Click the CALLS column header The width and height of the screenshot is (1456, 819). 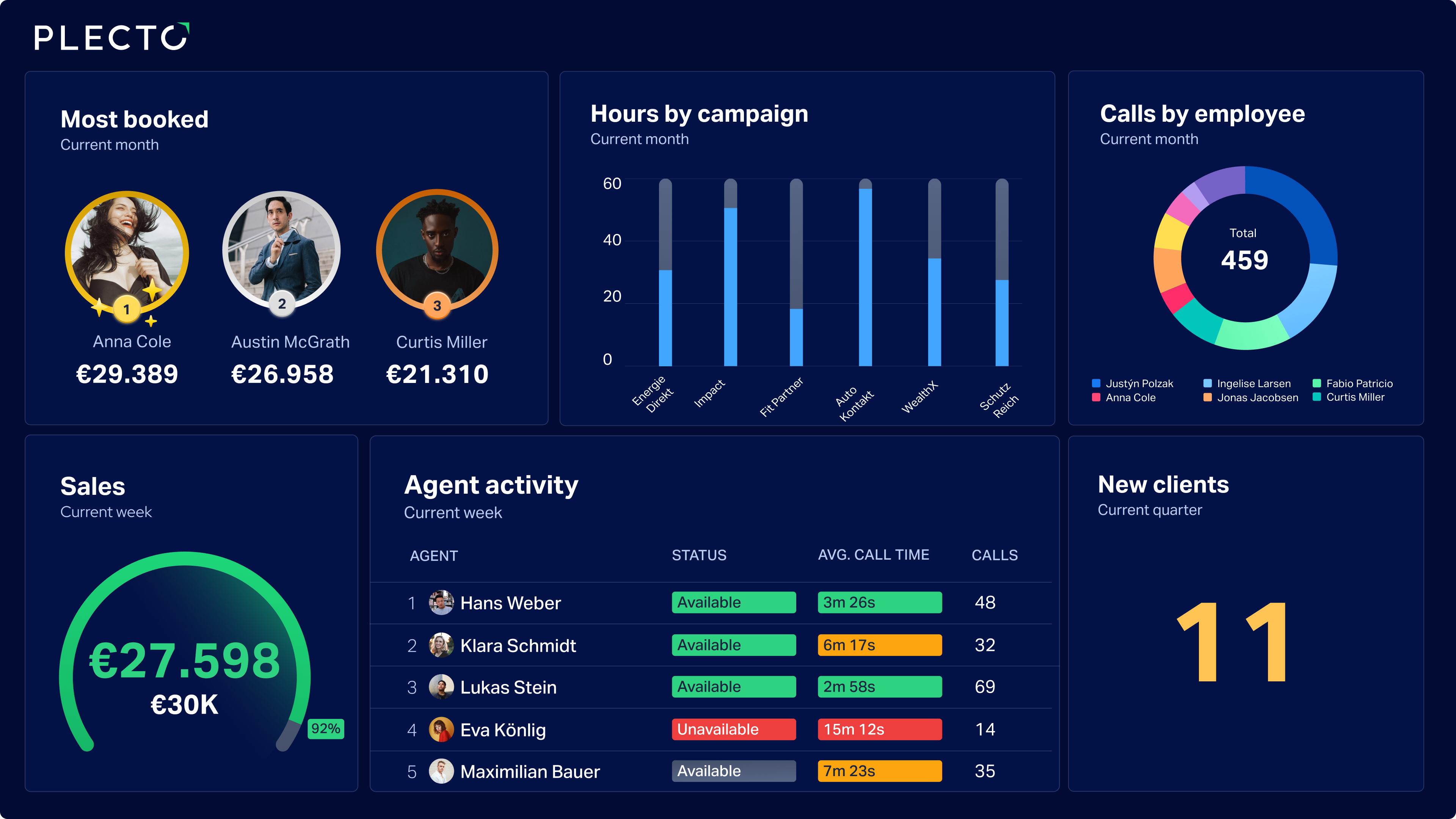[x=994, y=555]
